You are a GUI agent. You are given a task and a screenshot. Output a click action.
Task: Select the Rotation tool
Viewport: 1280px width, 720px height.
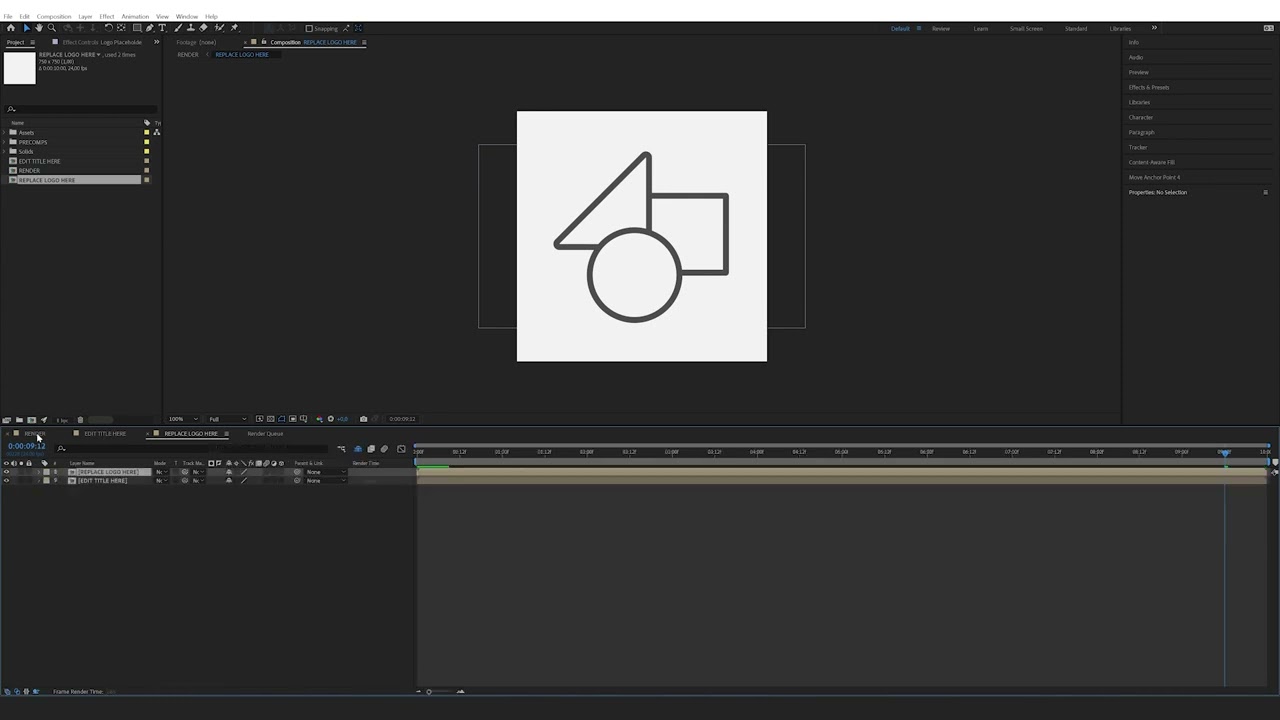pyautogui.click(x=108, y=28)
